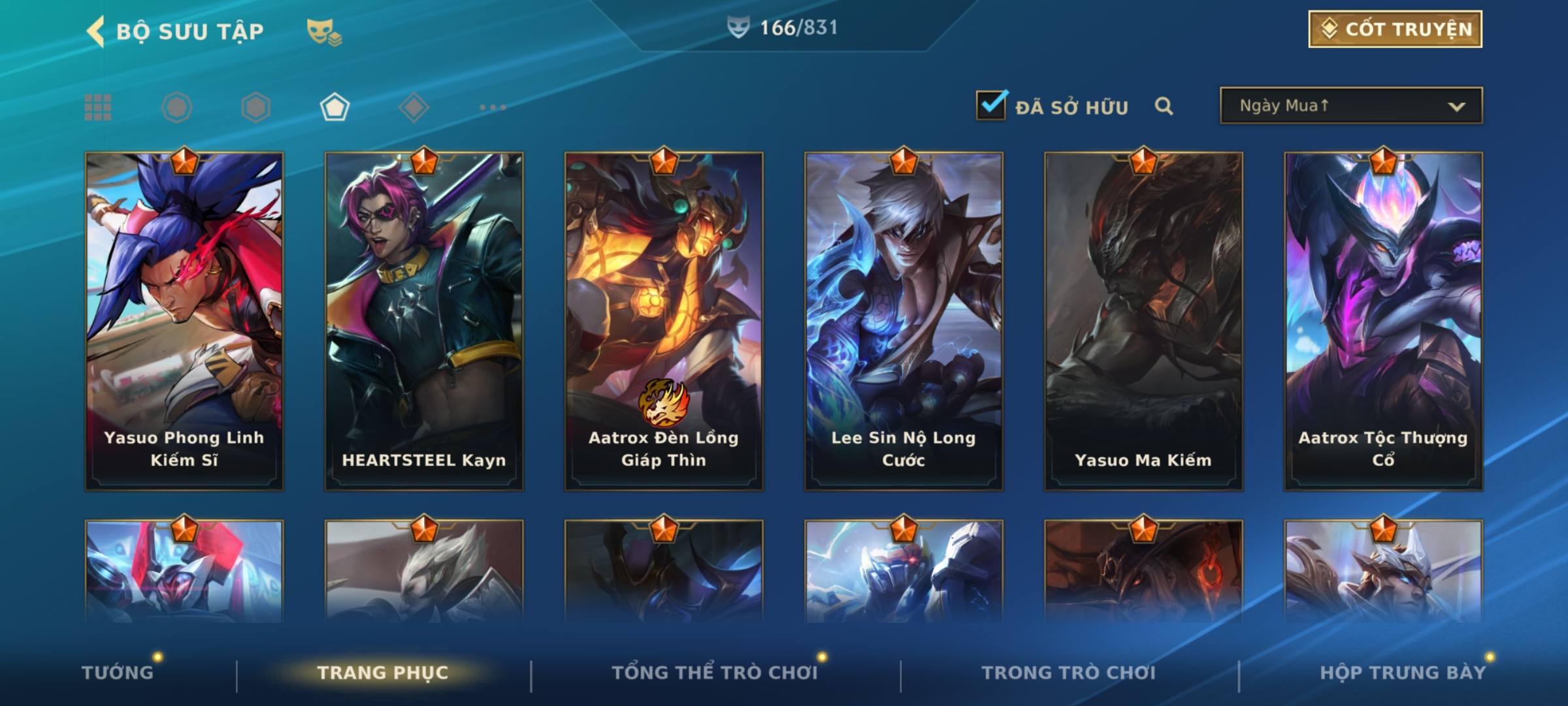Open the Ngày Mua sort dropdown

(x=1351, y=105)
